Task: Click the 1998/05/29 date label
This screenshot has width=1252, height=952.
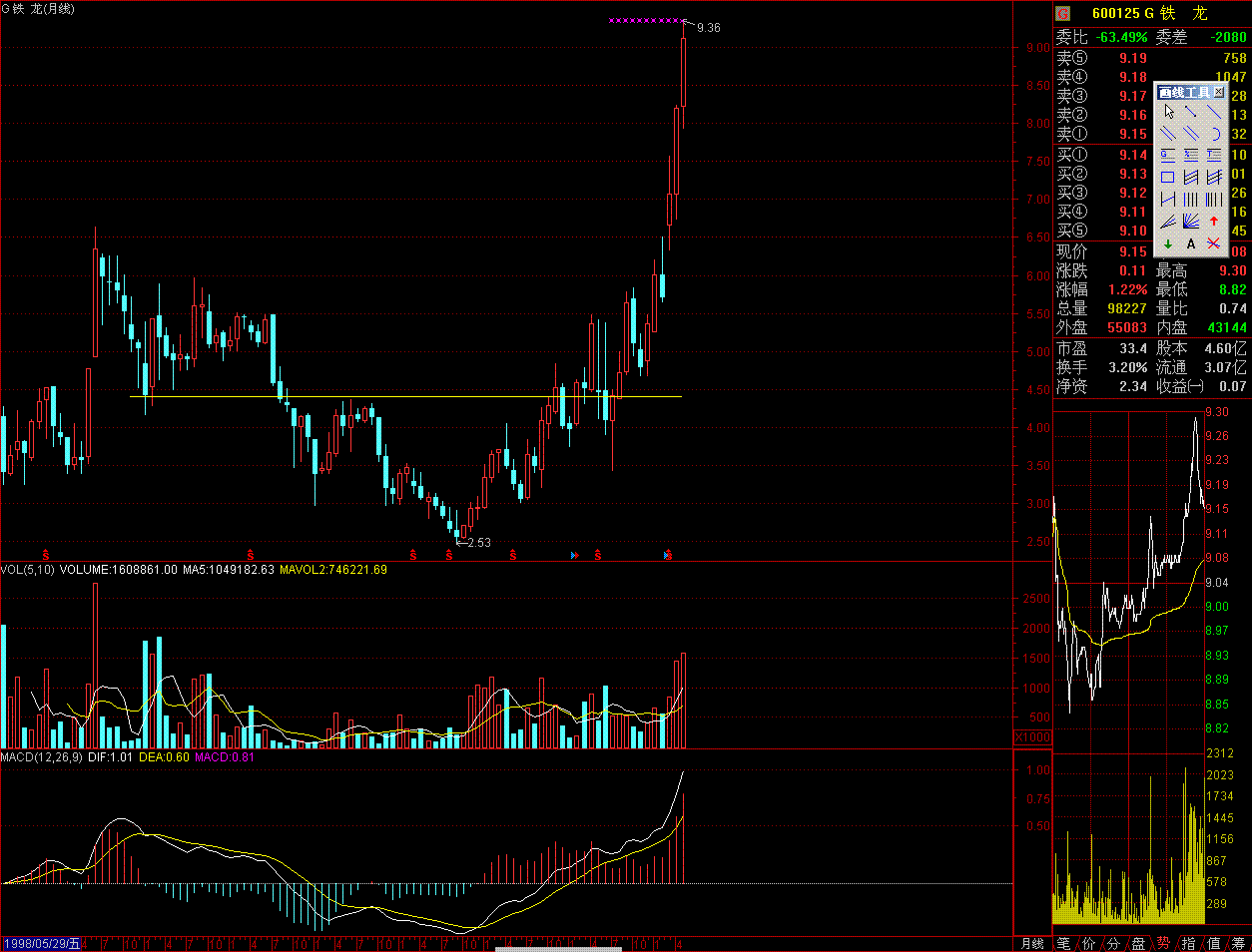Action: point(42,944)
